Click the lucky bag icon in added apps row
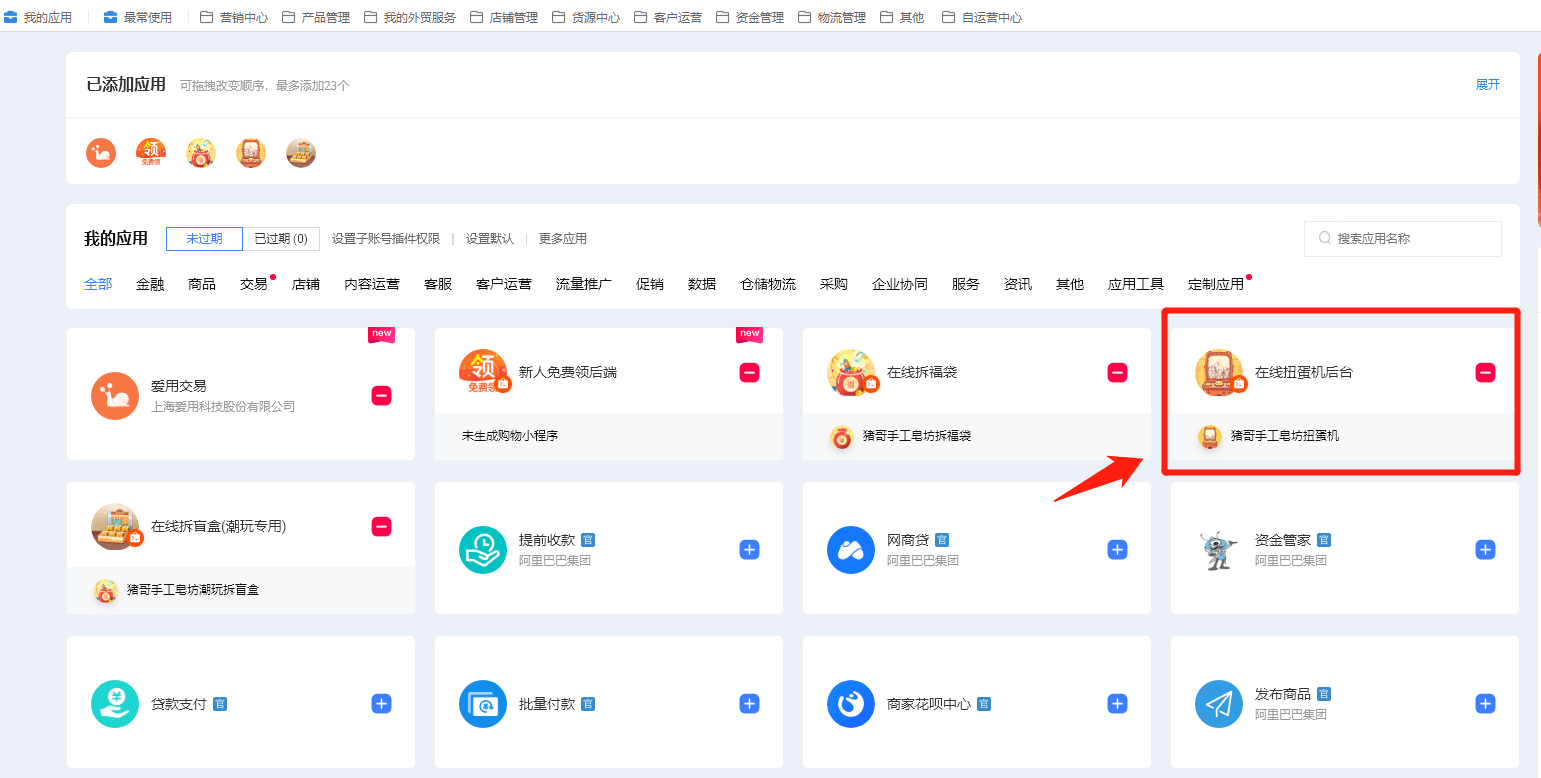The width and height of the screenshot is (1541, 778). [x=201, y=153]
